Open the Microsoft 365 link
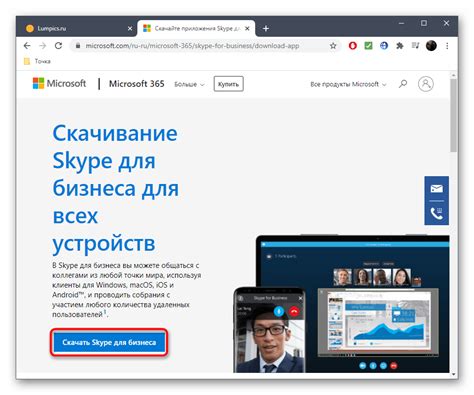 (137, 84)
